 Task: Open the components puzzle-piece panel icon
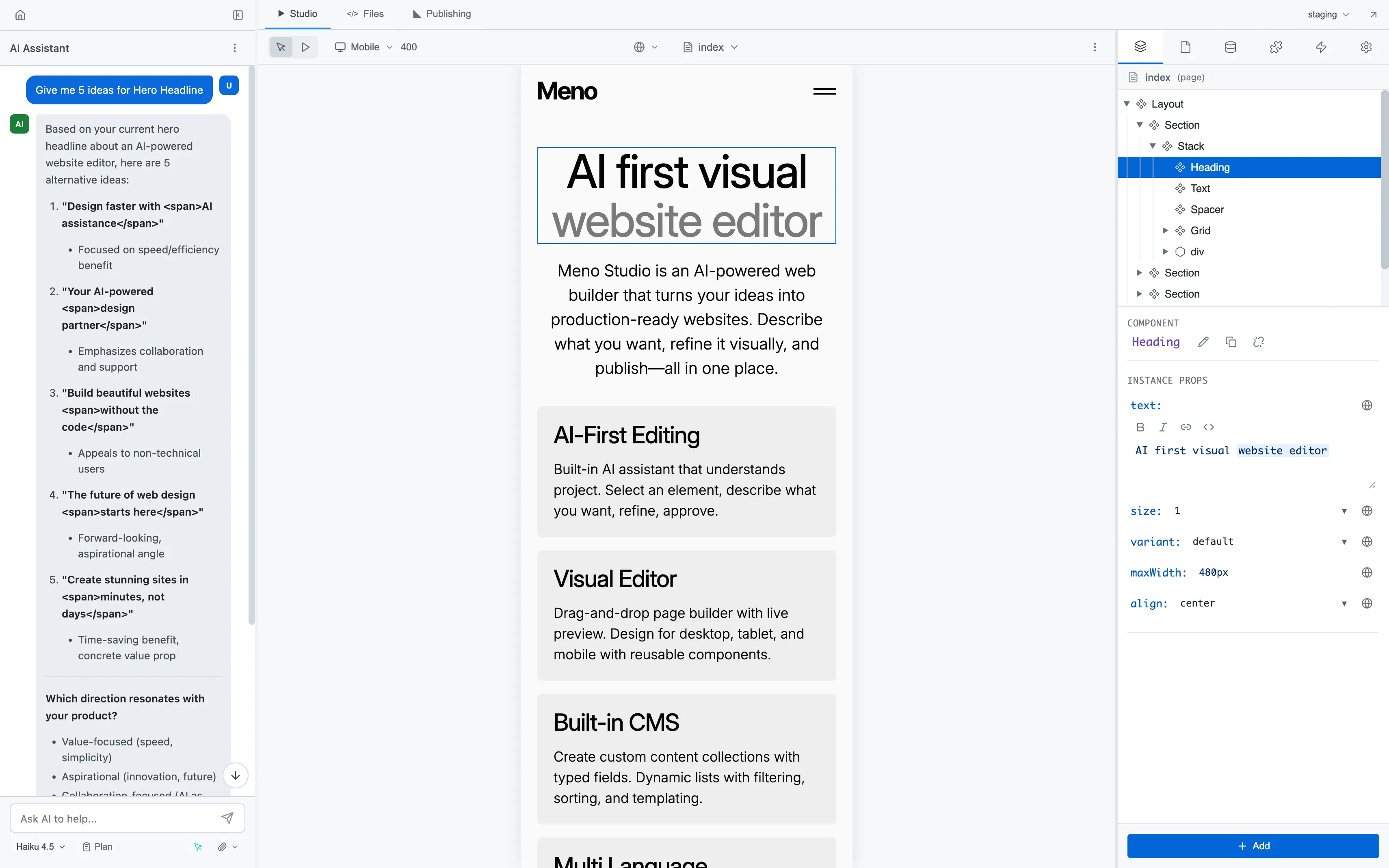click(x=1275, y=47)
